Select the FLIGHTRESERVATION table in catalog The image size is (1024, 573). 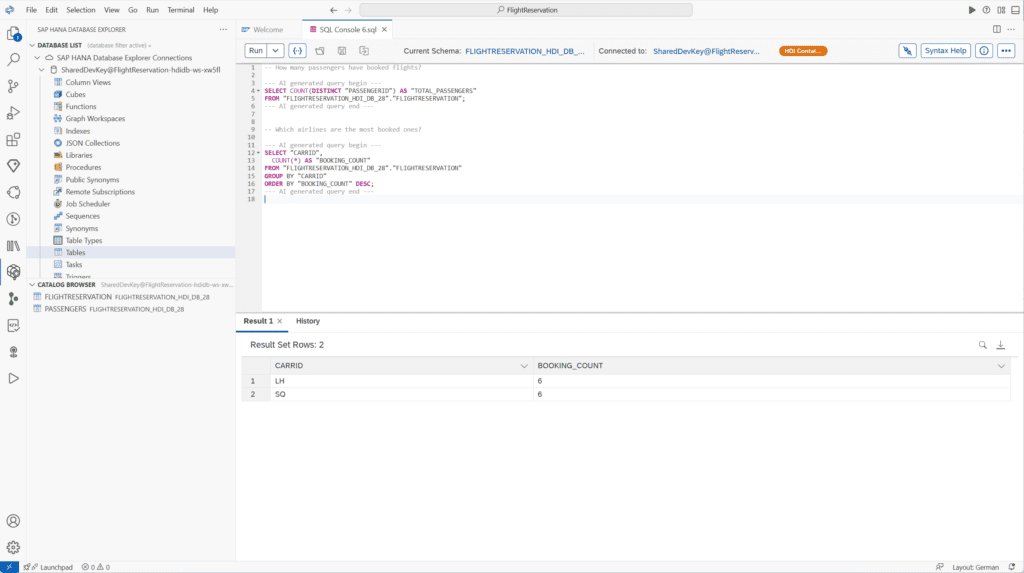[78, 297]
